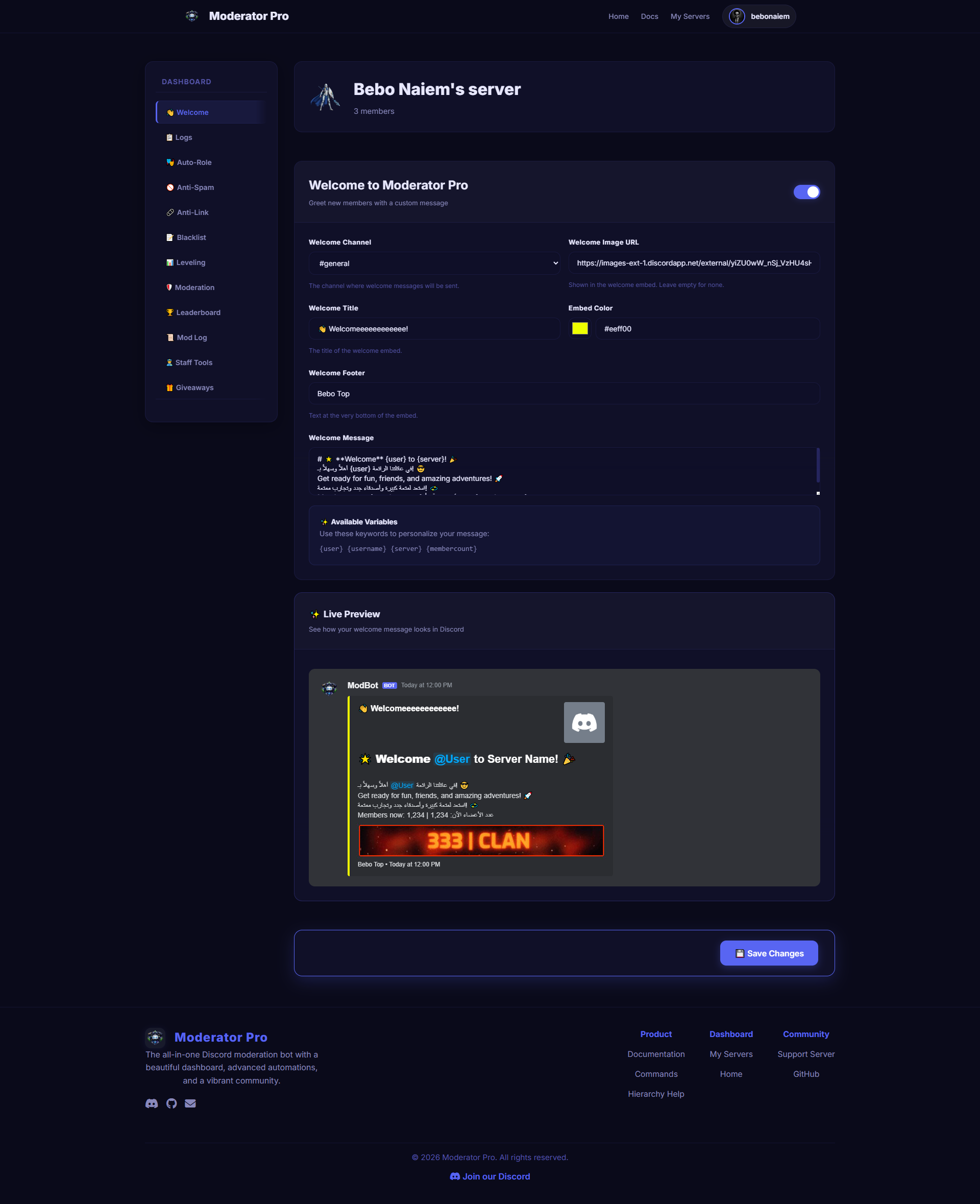Click the Save Changes button

point(768,953)
